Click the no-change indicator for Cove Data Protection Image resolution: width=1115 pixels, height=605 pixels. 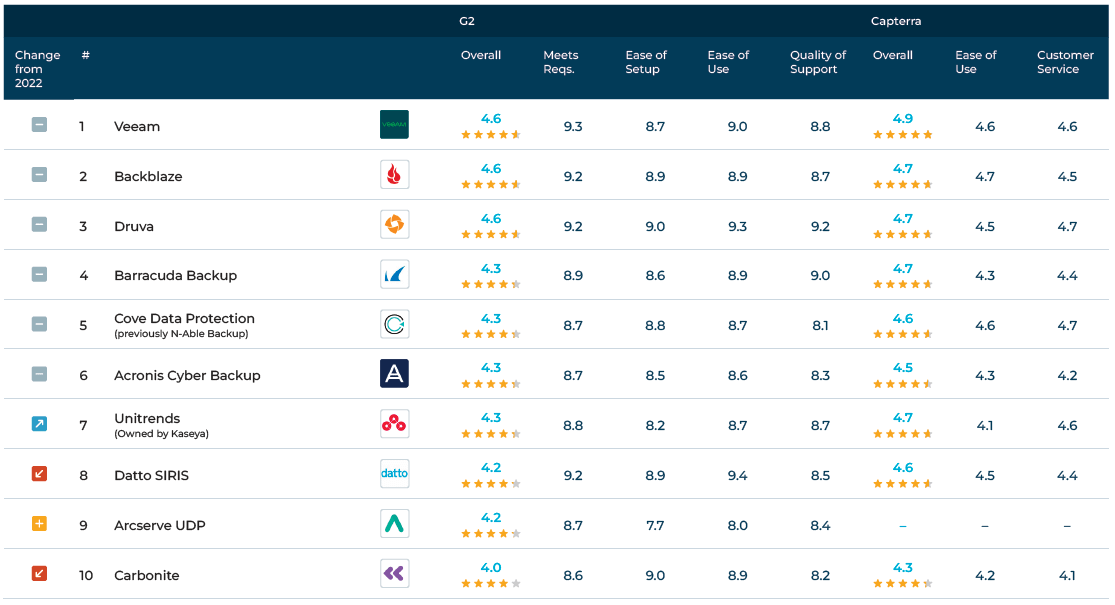[39, 324]
